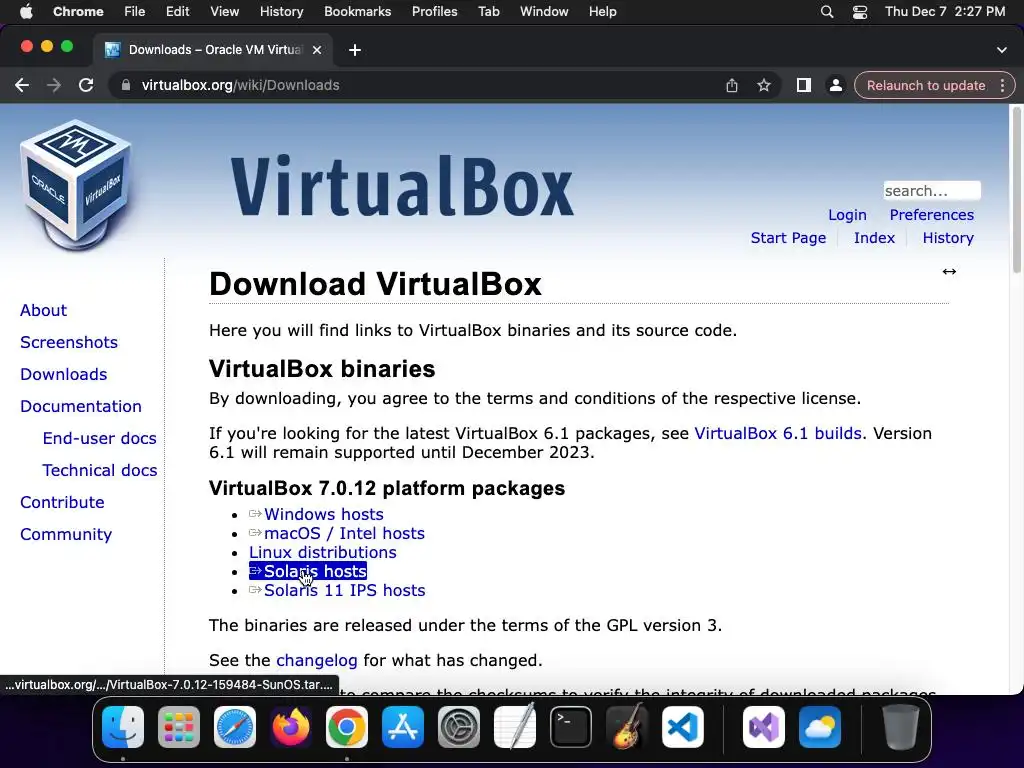Close the Downloads tab
Image resolution: width=1024 pixels, height=768 pixels.
click(x=317, y=50)
